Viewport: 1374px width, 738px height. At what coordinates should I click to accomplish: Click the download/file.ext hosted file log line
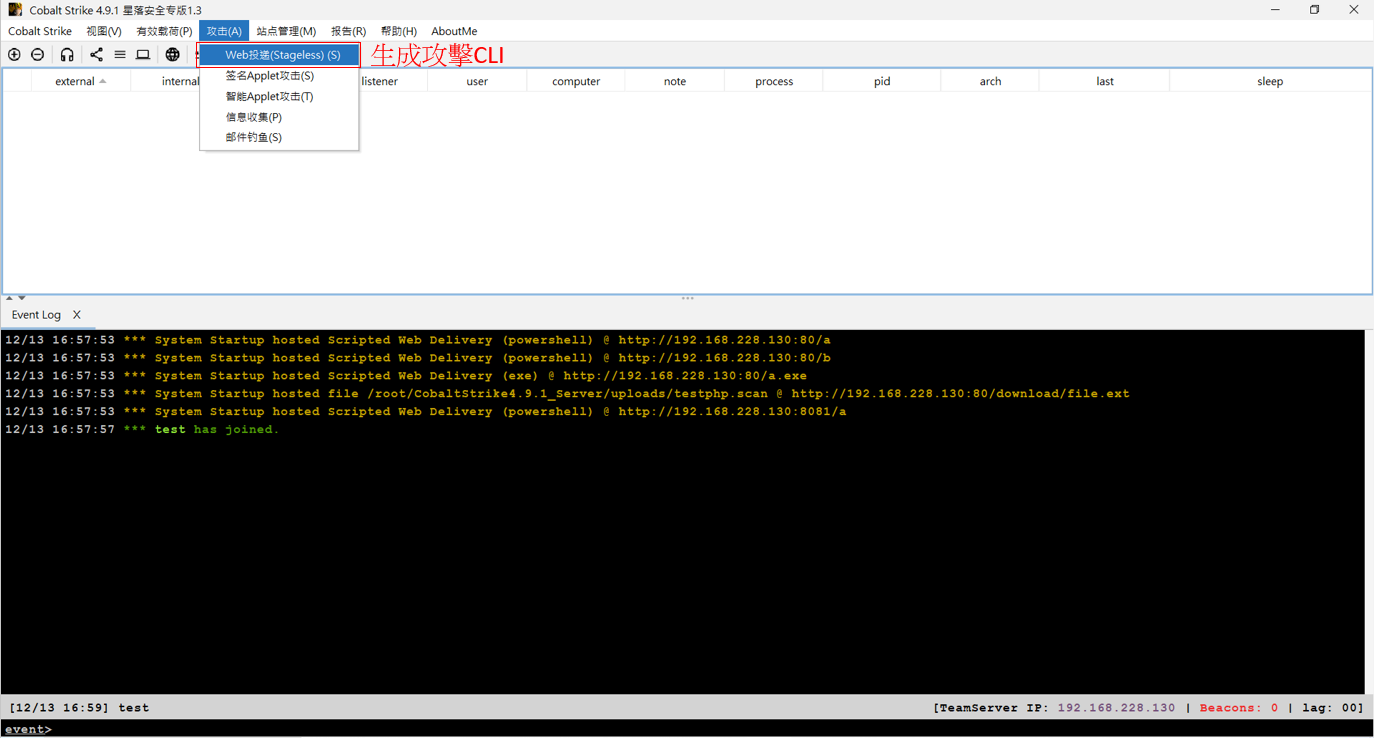(567, 394)
